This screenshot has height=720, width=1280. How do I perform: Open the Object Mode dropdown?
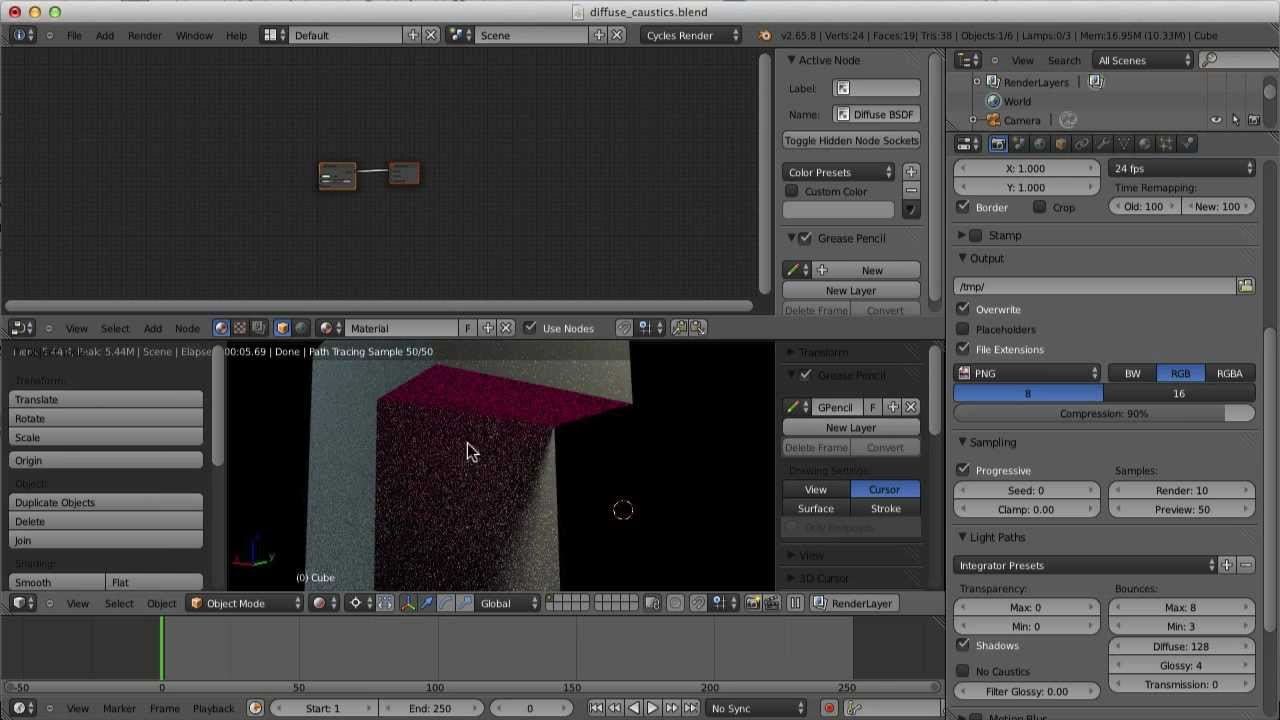coord(245,603)
